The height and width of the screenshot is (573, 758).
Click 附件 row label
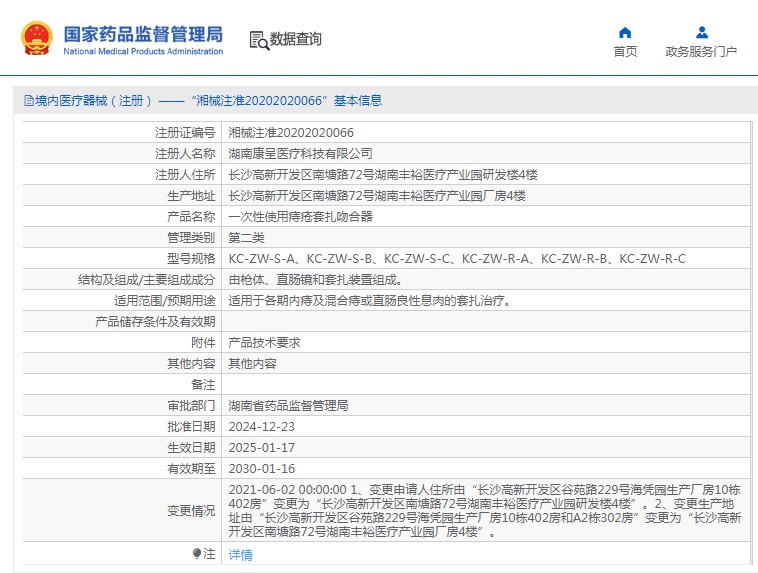(x=203, y=343)
